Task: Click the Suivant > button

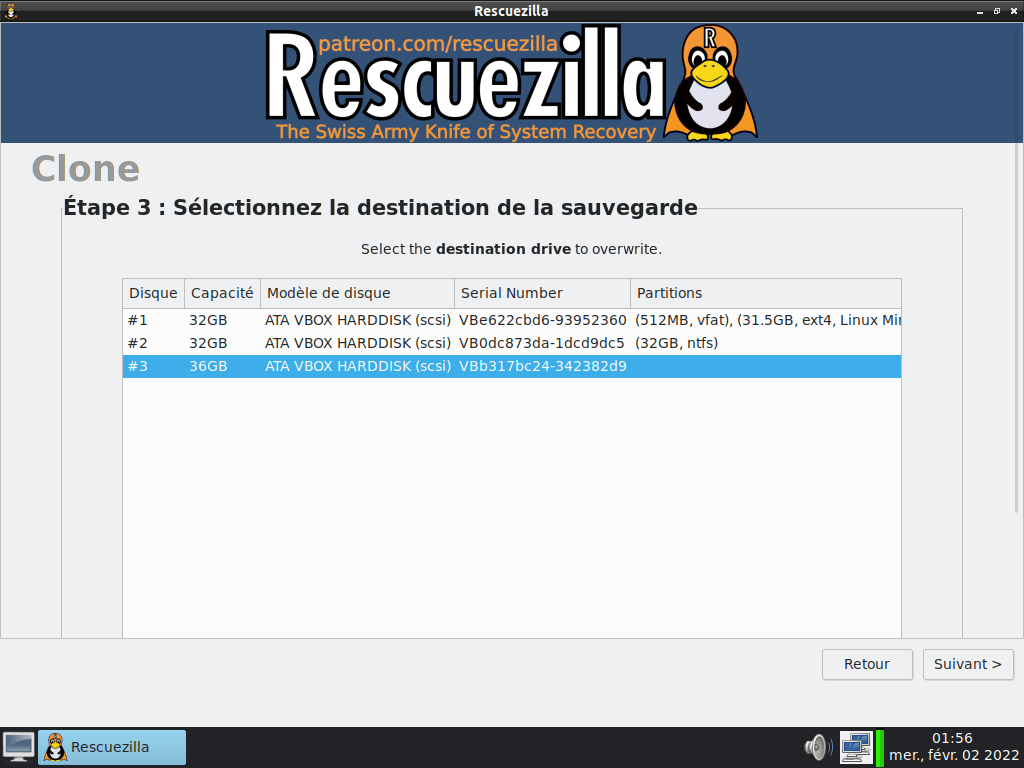Action: coord(968,664)
